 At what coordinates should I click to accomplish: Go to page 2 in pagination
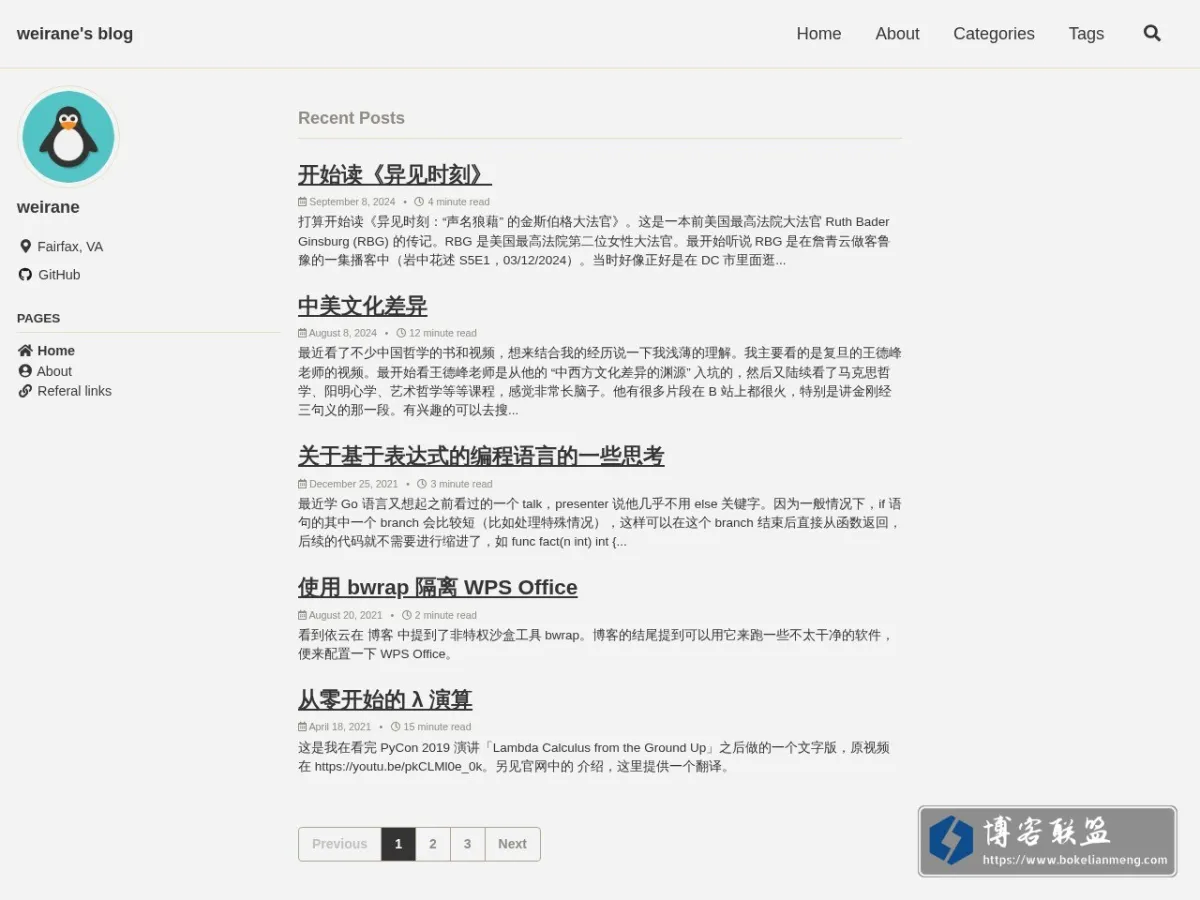433,844
